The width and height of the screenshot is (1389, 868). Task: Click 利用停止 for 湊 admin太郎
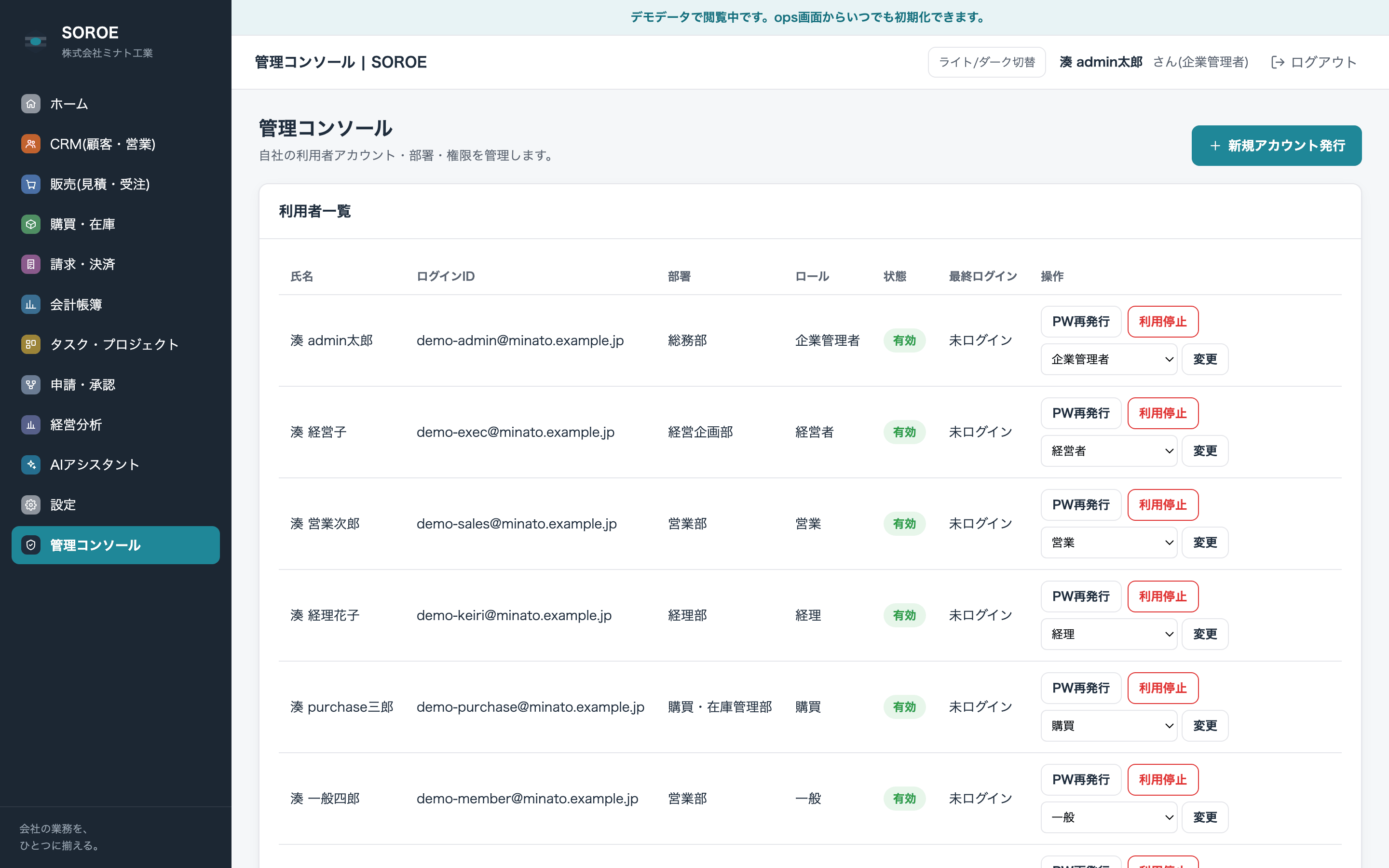click(1163, 322)
